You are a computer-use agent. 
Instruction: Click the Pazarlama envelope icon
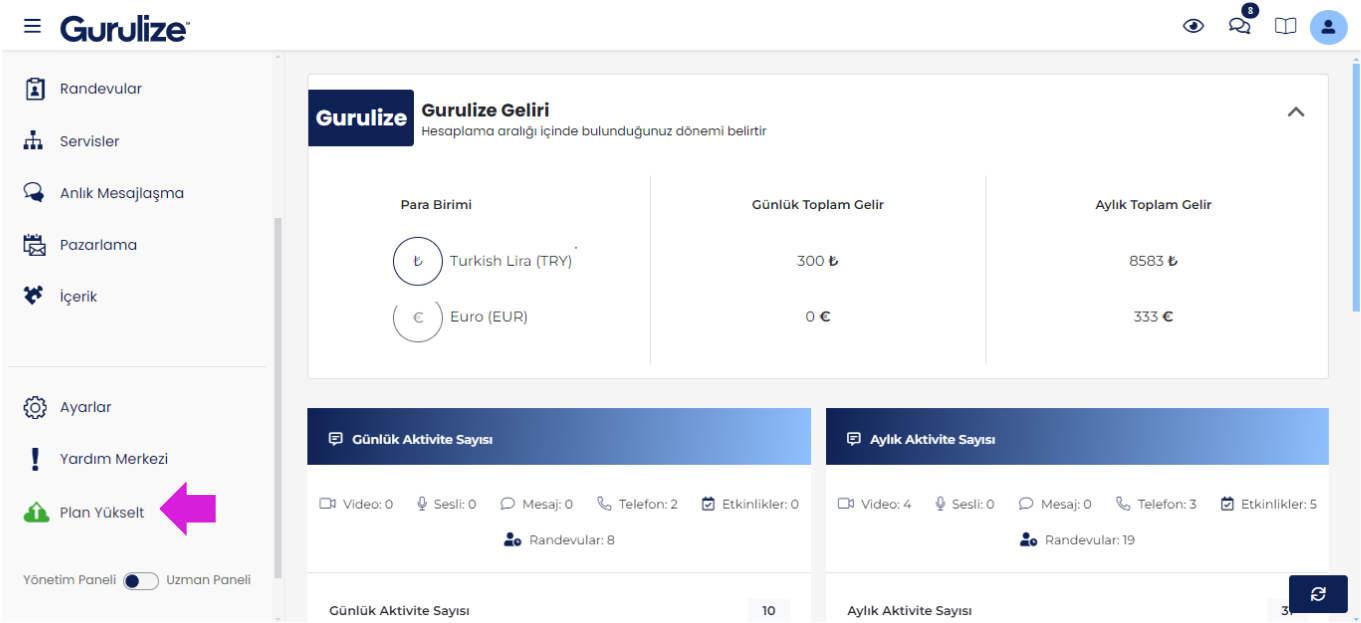35,245
